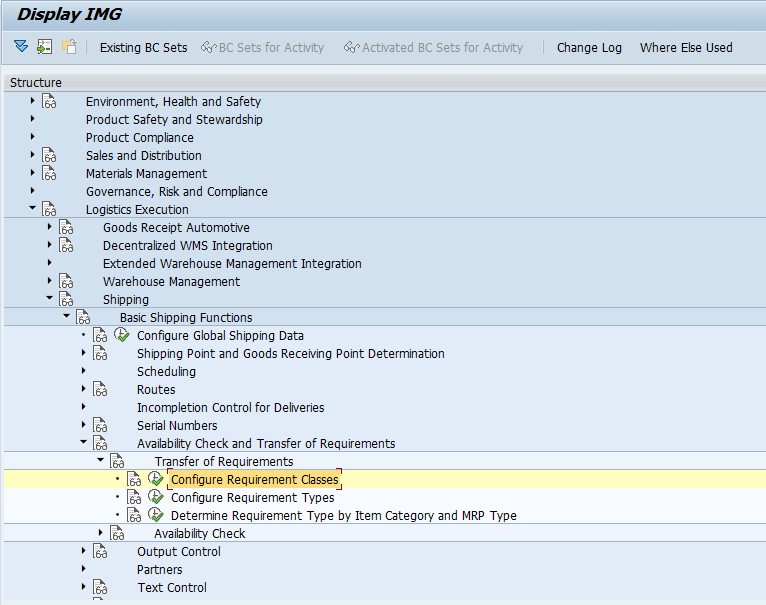Expand Governance, Risk and Compliance node

click(x=33, y=191)
